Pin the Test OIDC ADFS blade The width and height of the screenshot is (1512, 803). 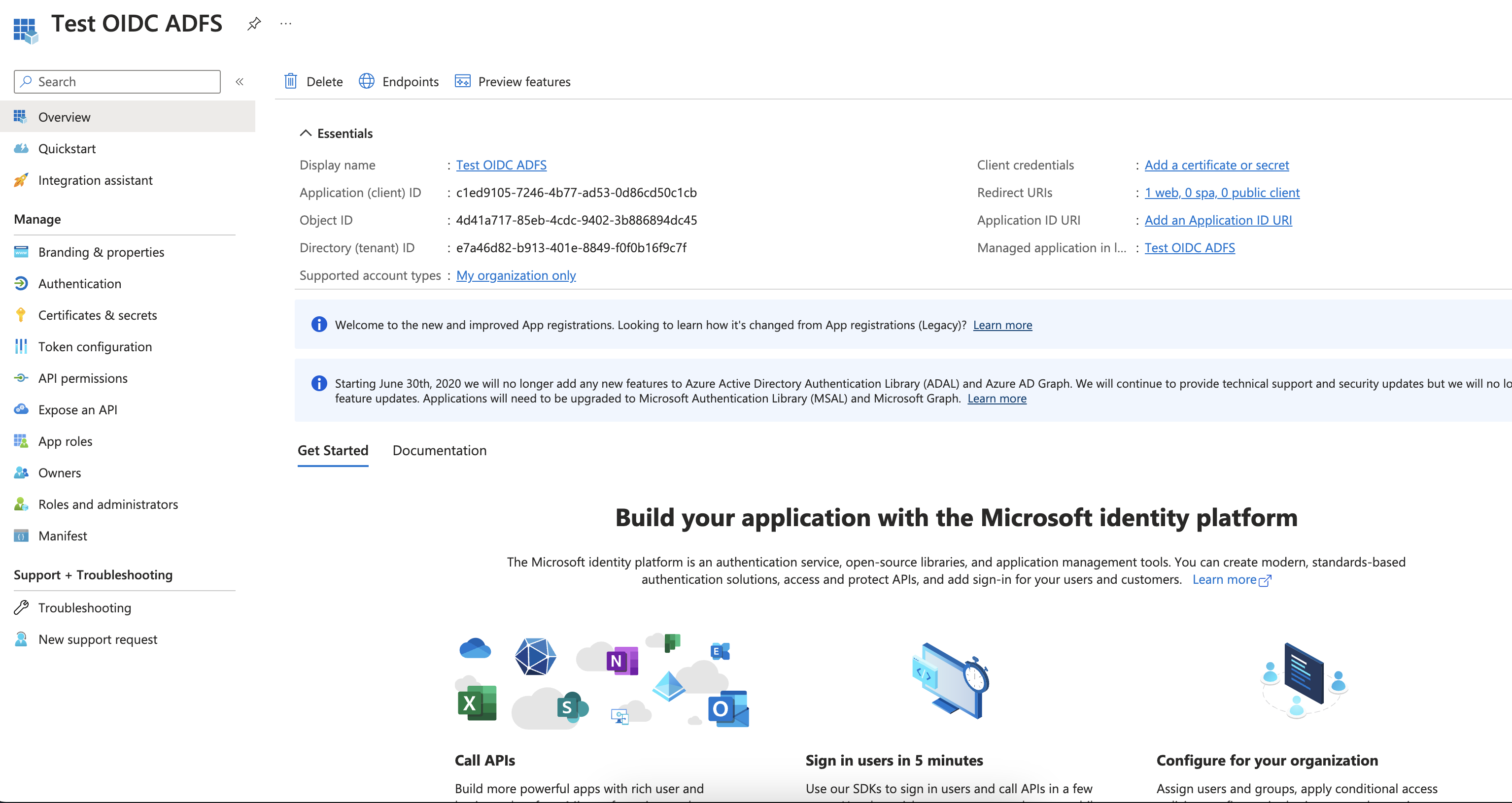(254, 24)
